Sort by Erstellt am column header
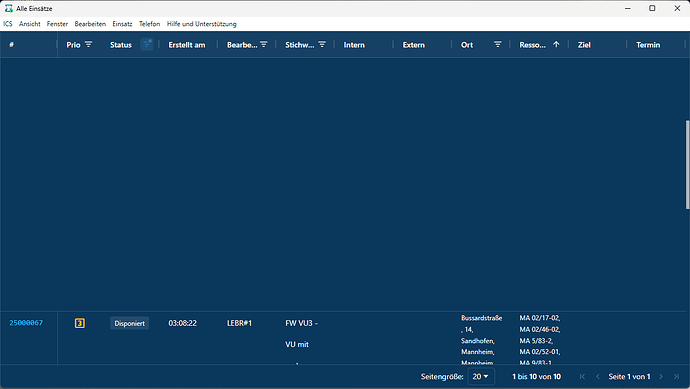 click(187, 45)
